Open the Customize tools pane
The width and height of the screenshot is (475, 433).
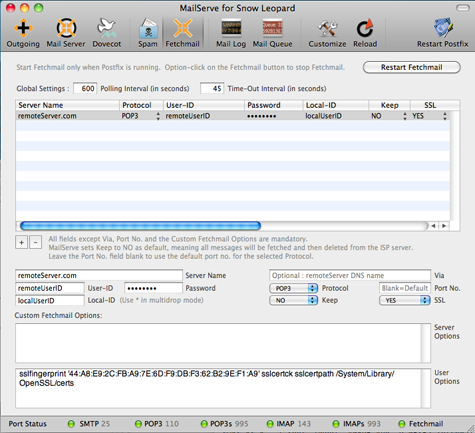[327, 33]
